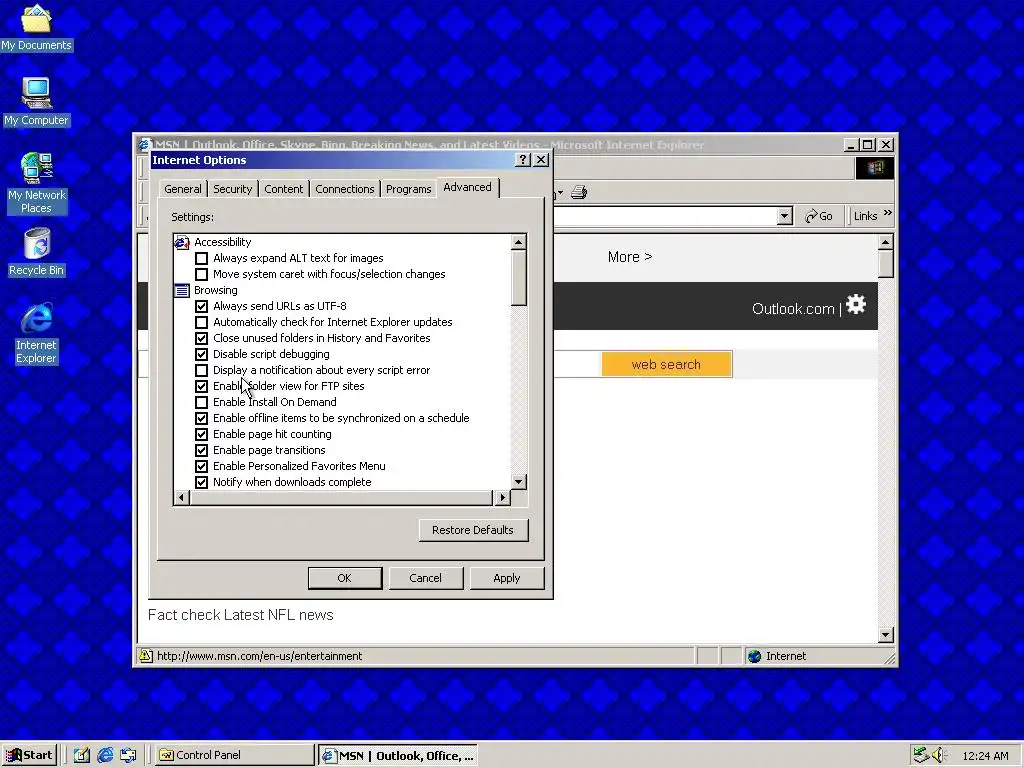Click the web search button
This screenshot has height=768, width=1024.
(x=667, y=364)
